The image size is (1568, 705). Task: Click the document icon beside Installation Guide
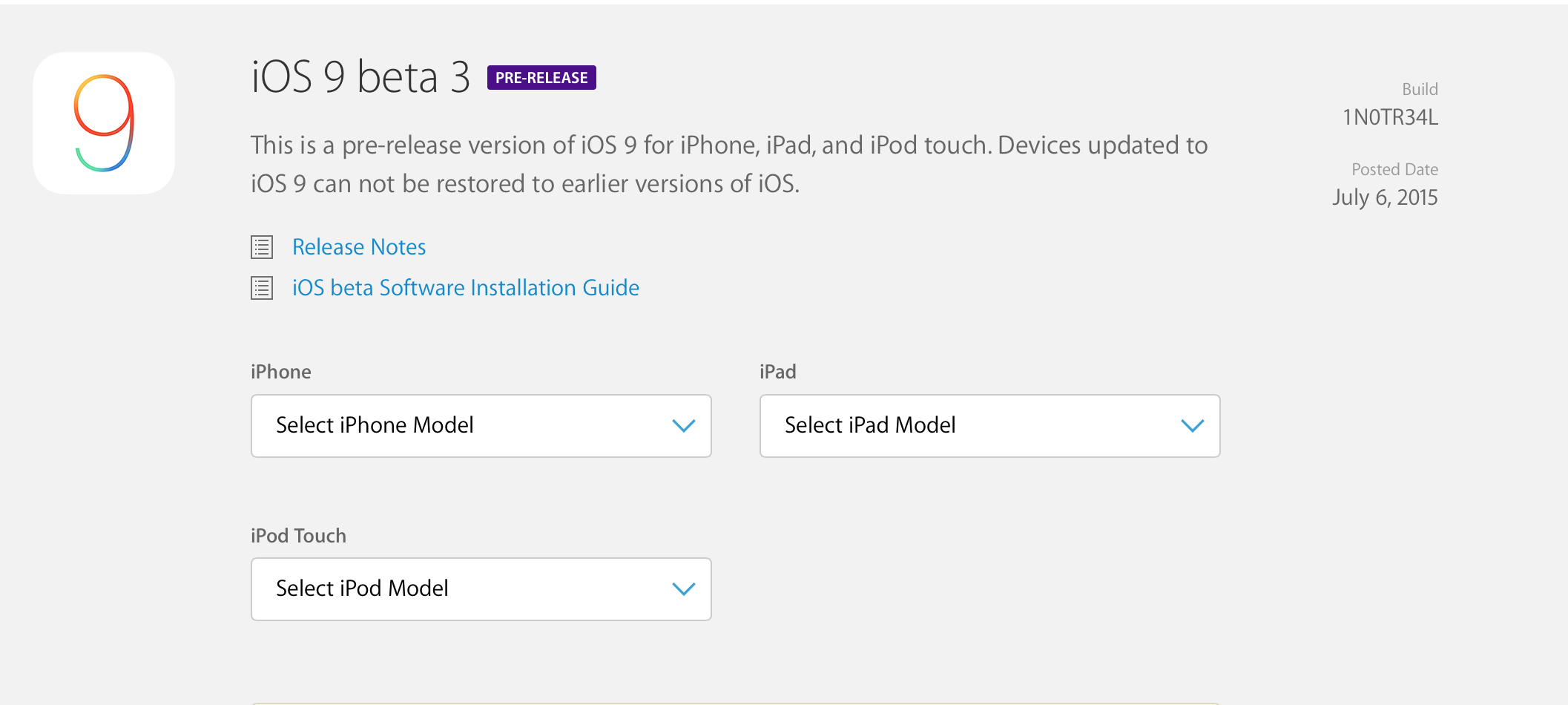262,288
